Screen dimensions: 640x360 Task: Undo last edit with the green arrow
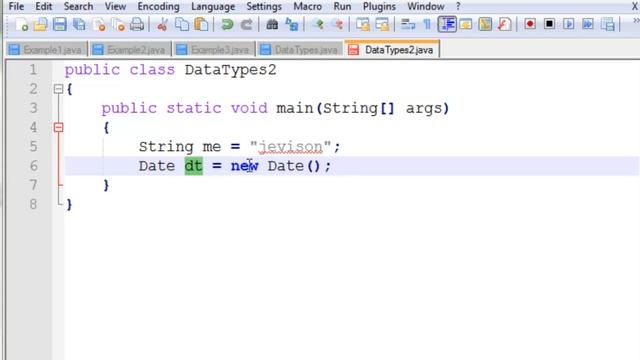click(227, 25)
